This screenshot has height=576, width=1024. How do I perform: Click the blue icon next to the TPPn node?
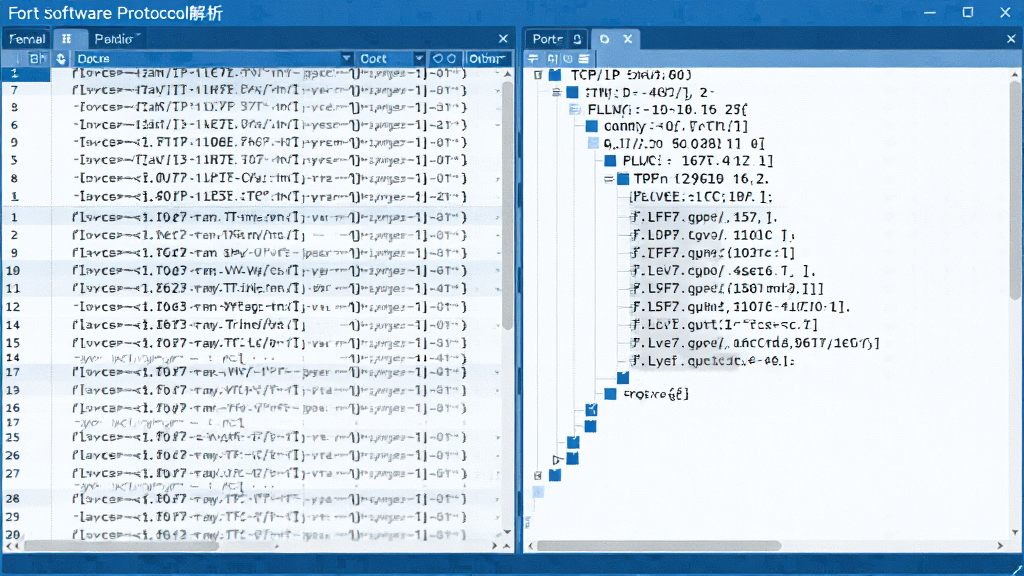[623, 179]
